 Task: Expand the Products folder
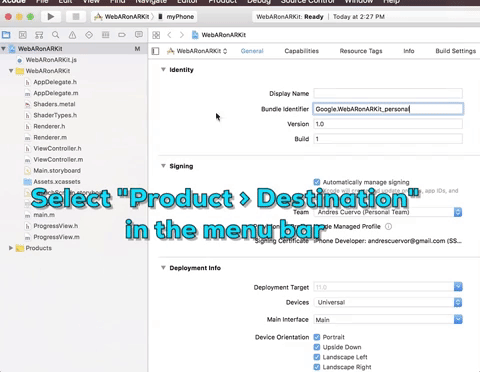pyautogui.click(x=11, y=248)
